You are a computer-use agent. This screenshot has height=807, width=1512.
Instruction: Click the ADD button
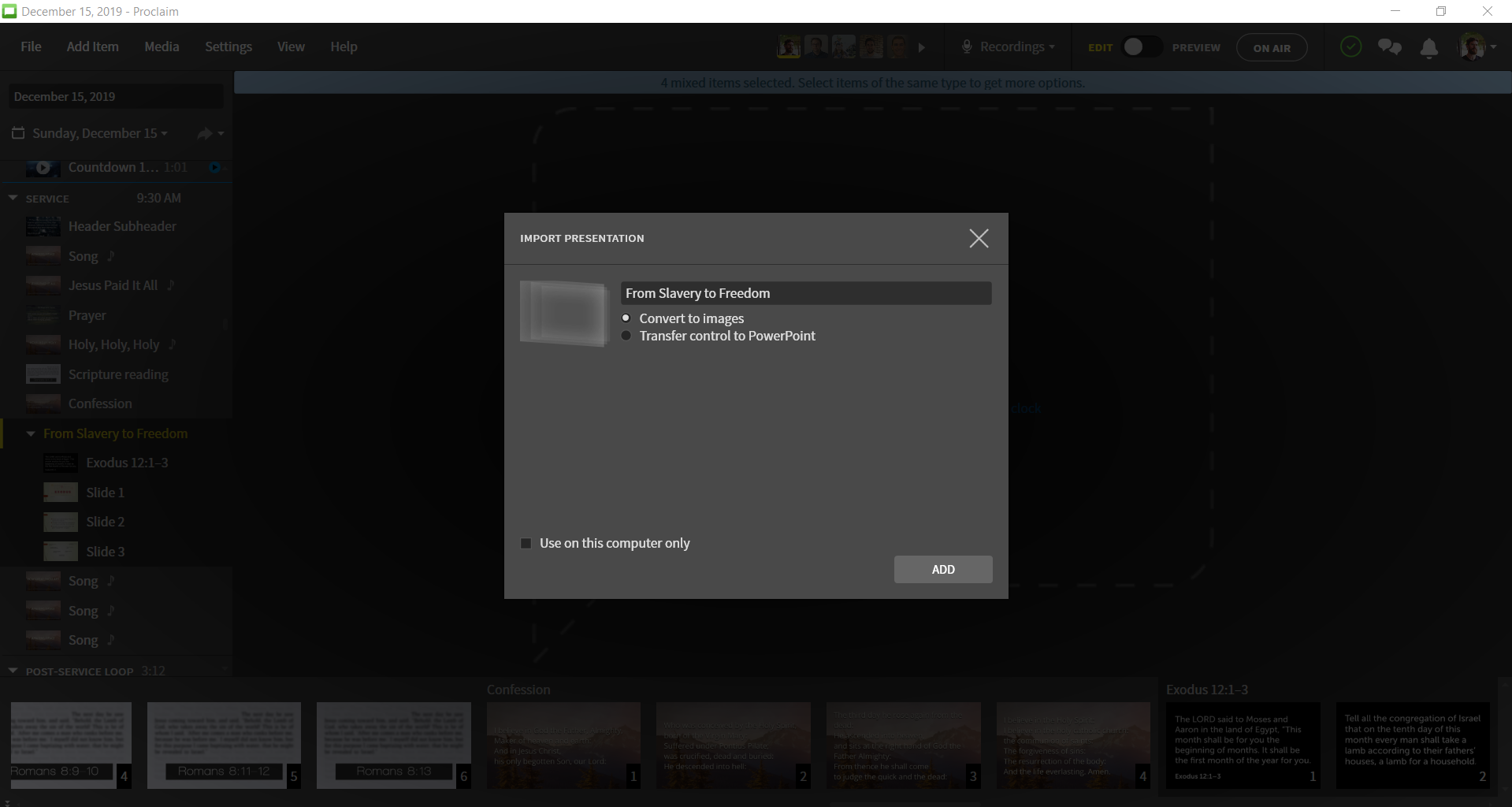943,569
